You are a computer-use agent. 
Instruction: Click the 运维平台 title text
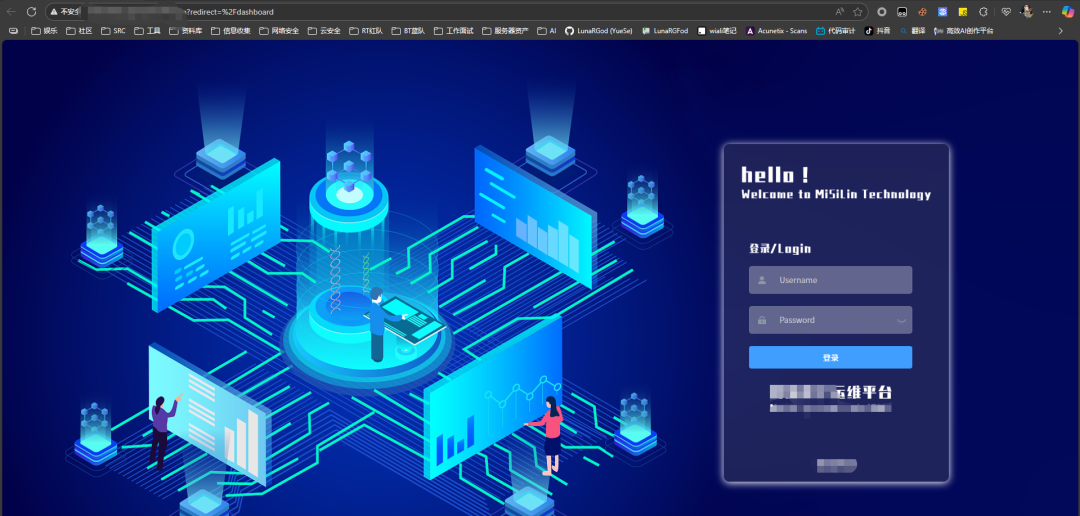864,393
